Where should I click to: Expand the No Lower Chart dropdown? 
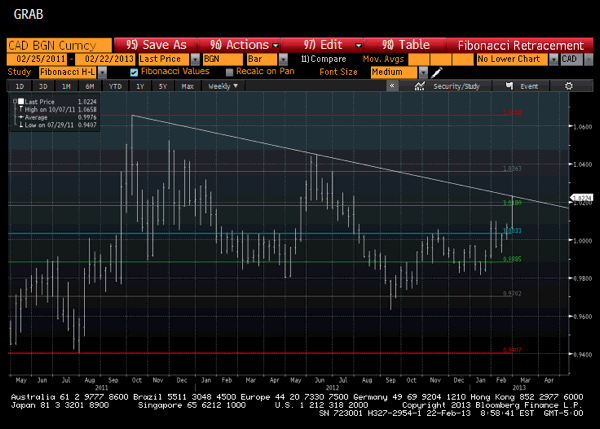click(552, 60)
